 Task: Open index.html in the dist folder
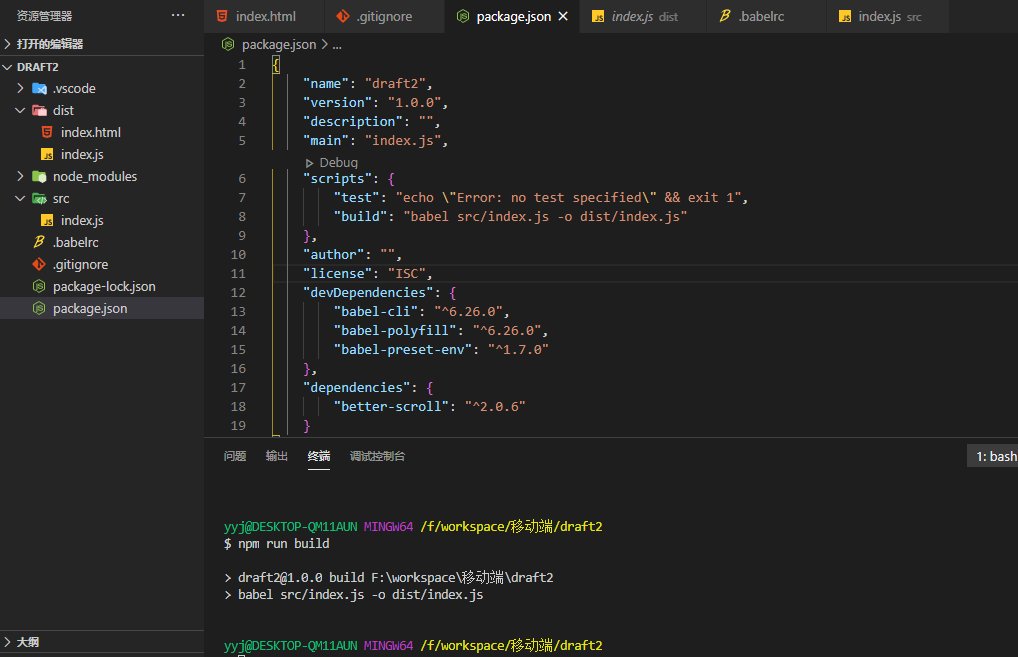tap(90, 132)
